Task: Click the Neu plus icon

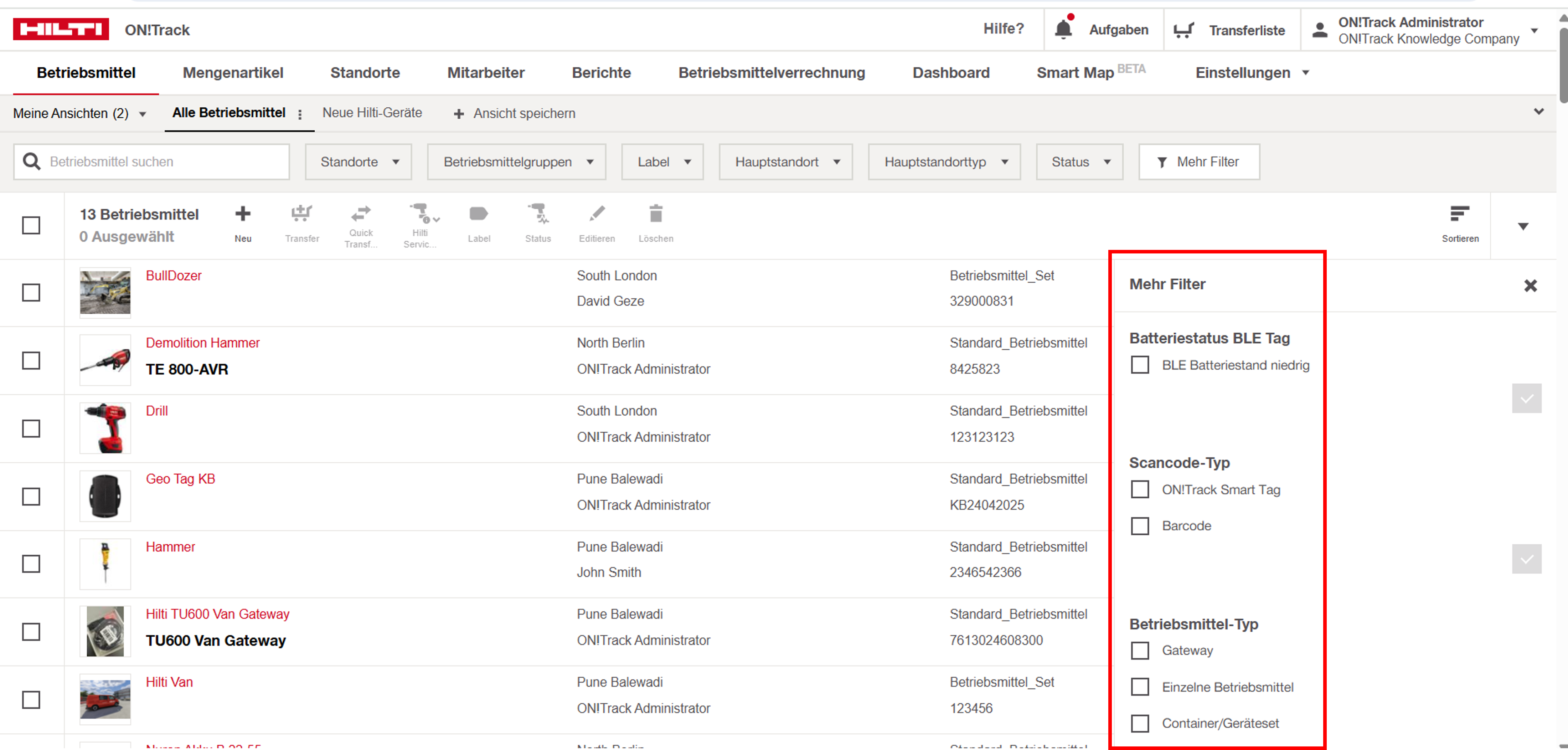Action: [x=243, y=214]
